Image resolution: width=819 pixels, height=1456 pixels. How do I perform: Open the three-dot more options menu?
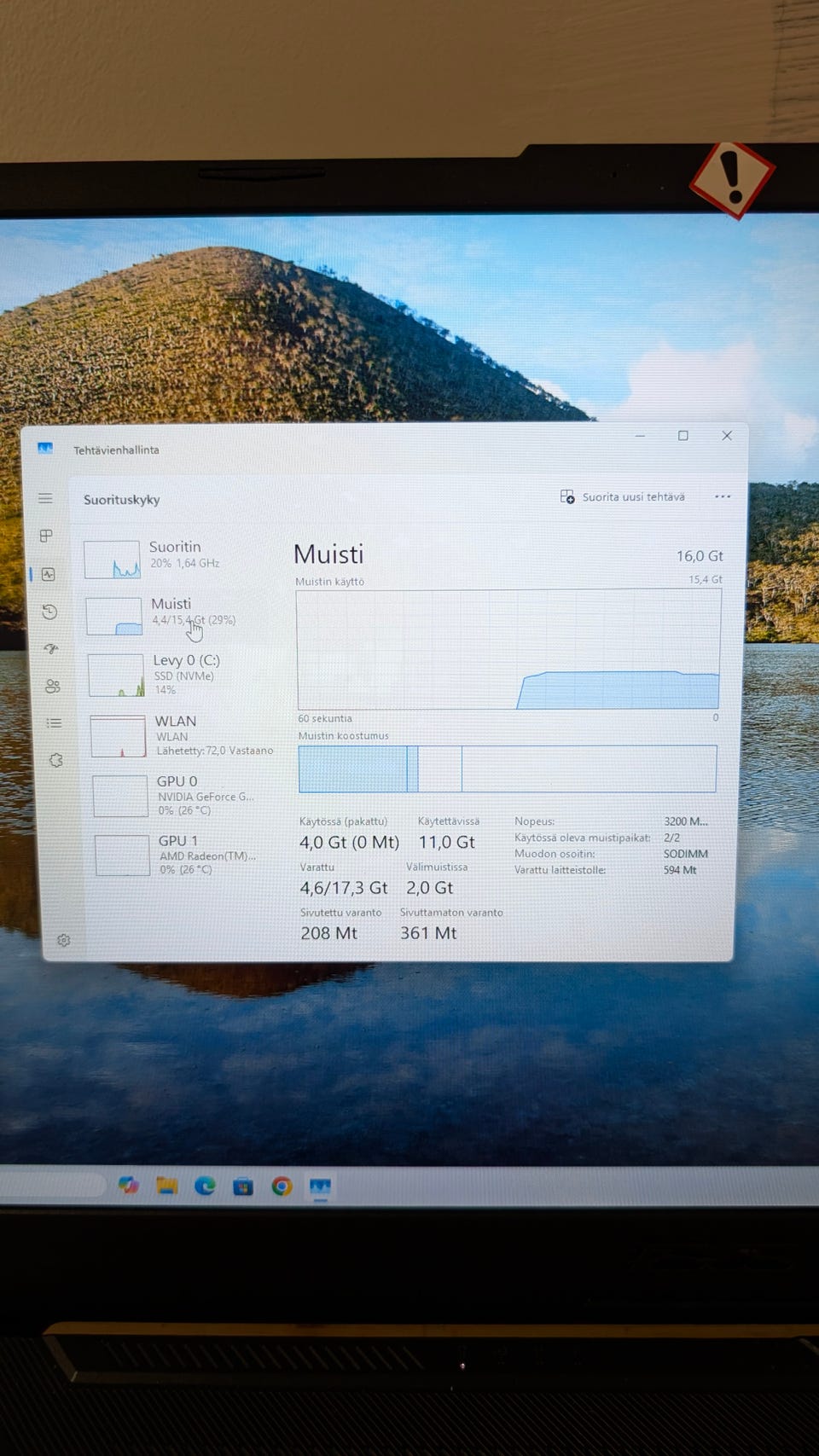click(x=723, y=496)
